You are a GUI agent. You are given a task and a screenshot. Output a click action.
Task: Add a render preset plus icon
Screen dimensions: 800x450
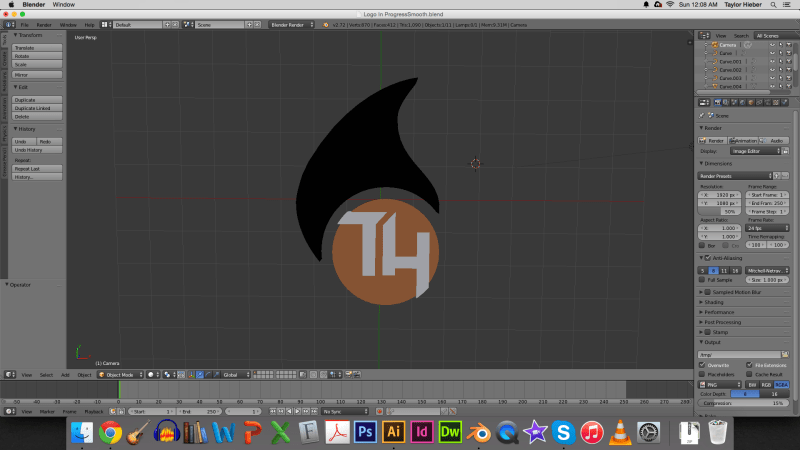click(x=777, y=176)
